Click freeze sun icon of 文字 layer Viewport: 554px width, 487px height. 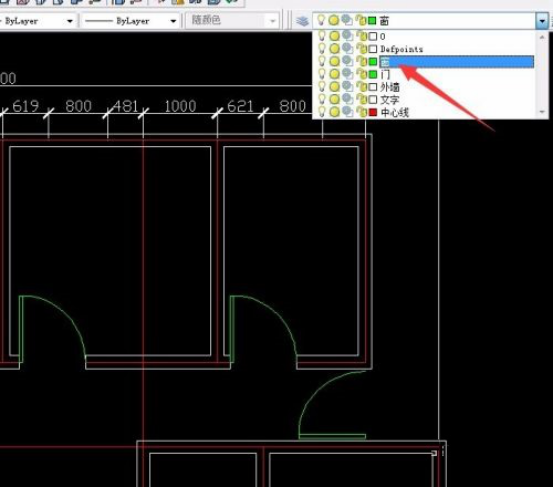334,100
